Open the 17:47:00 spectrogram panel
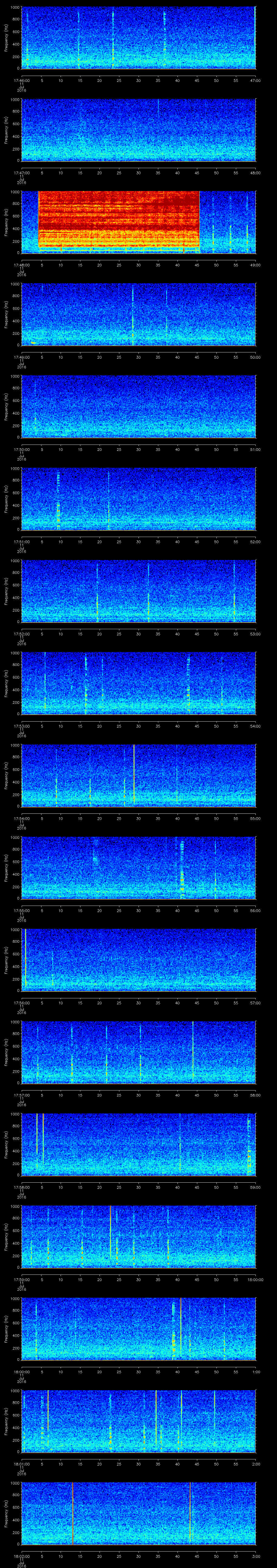This screenshot has height=1568, width=277. click(x=138, y=130)
